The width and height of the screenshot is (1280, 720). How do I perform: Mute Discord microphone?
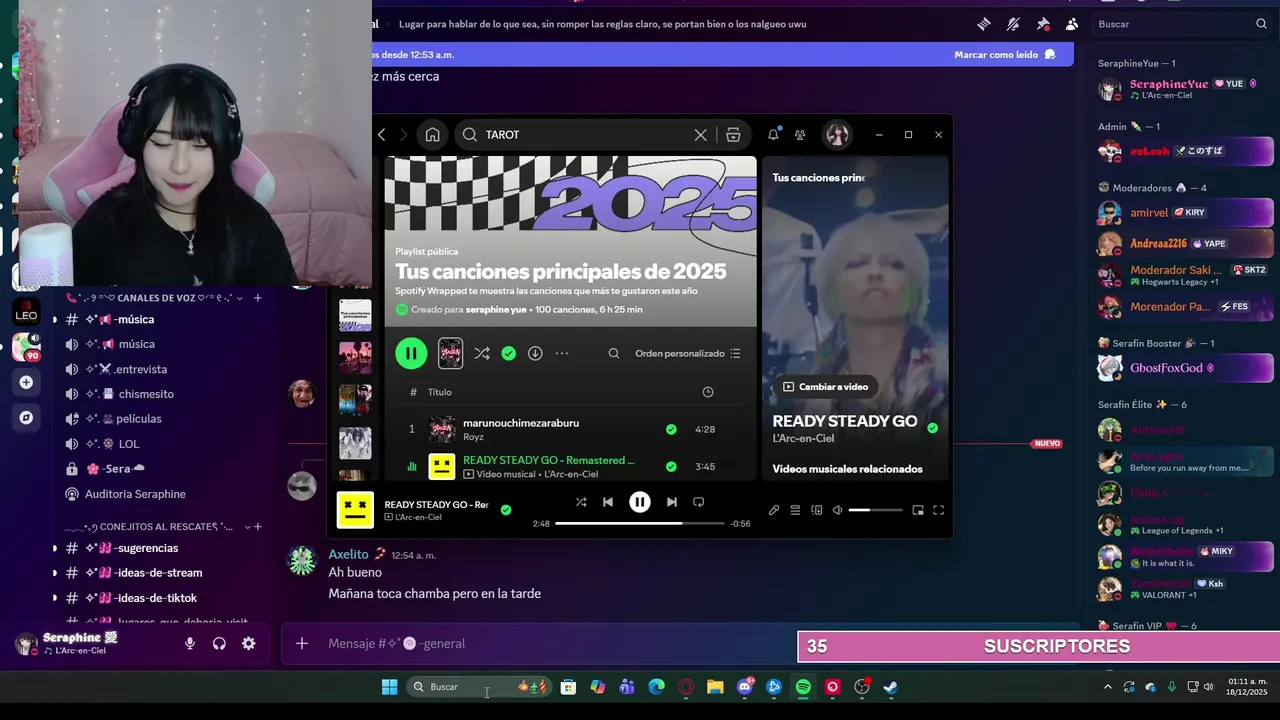190,644
